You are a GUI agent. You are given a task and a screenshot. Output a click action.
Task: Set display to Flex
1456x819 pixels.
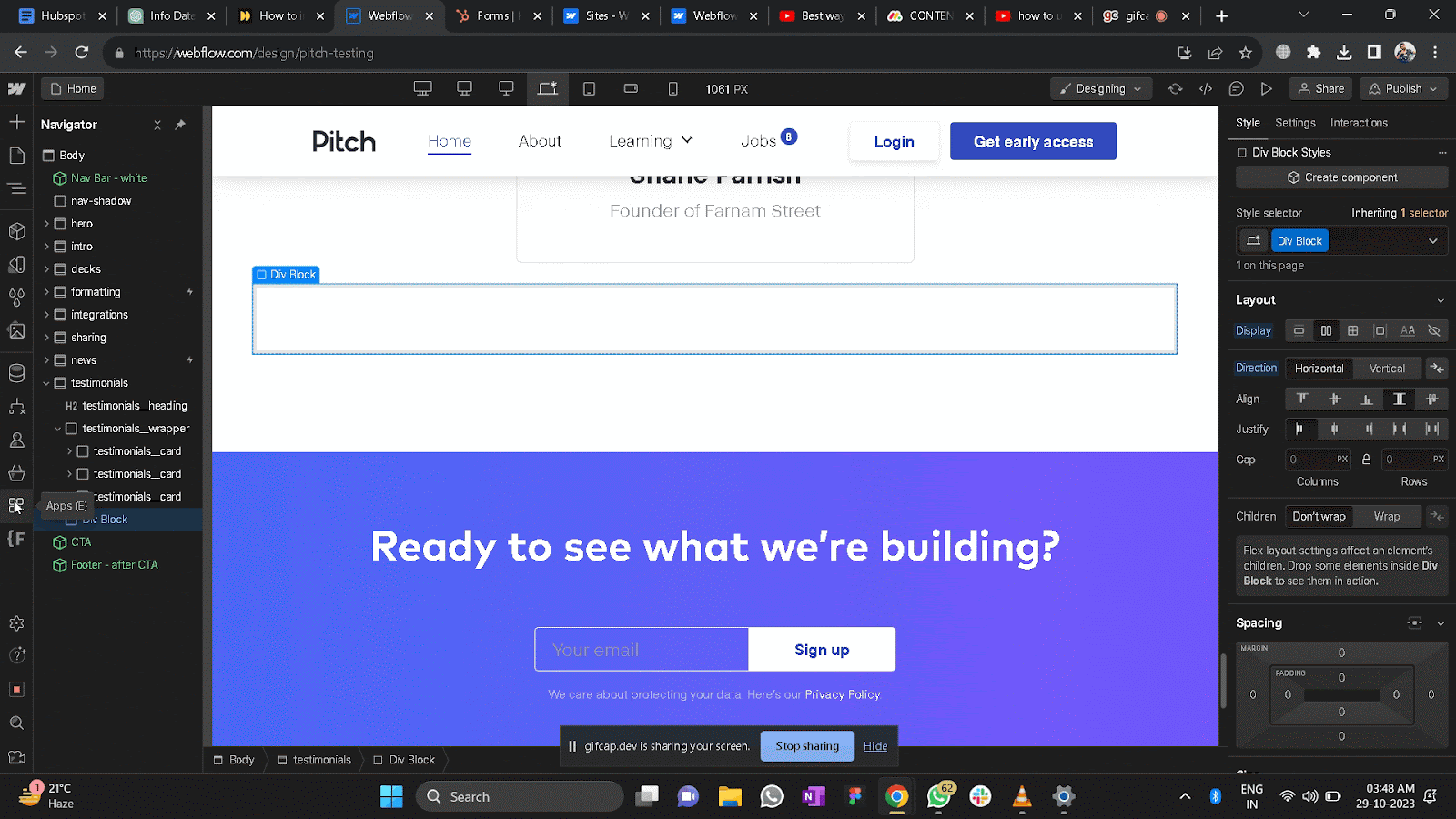coord(1326,330)
